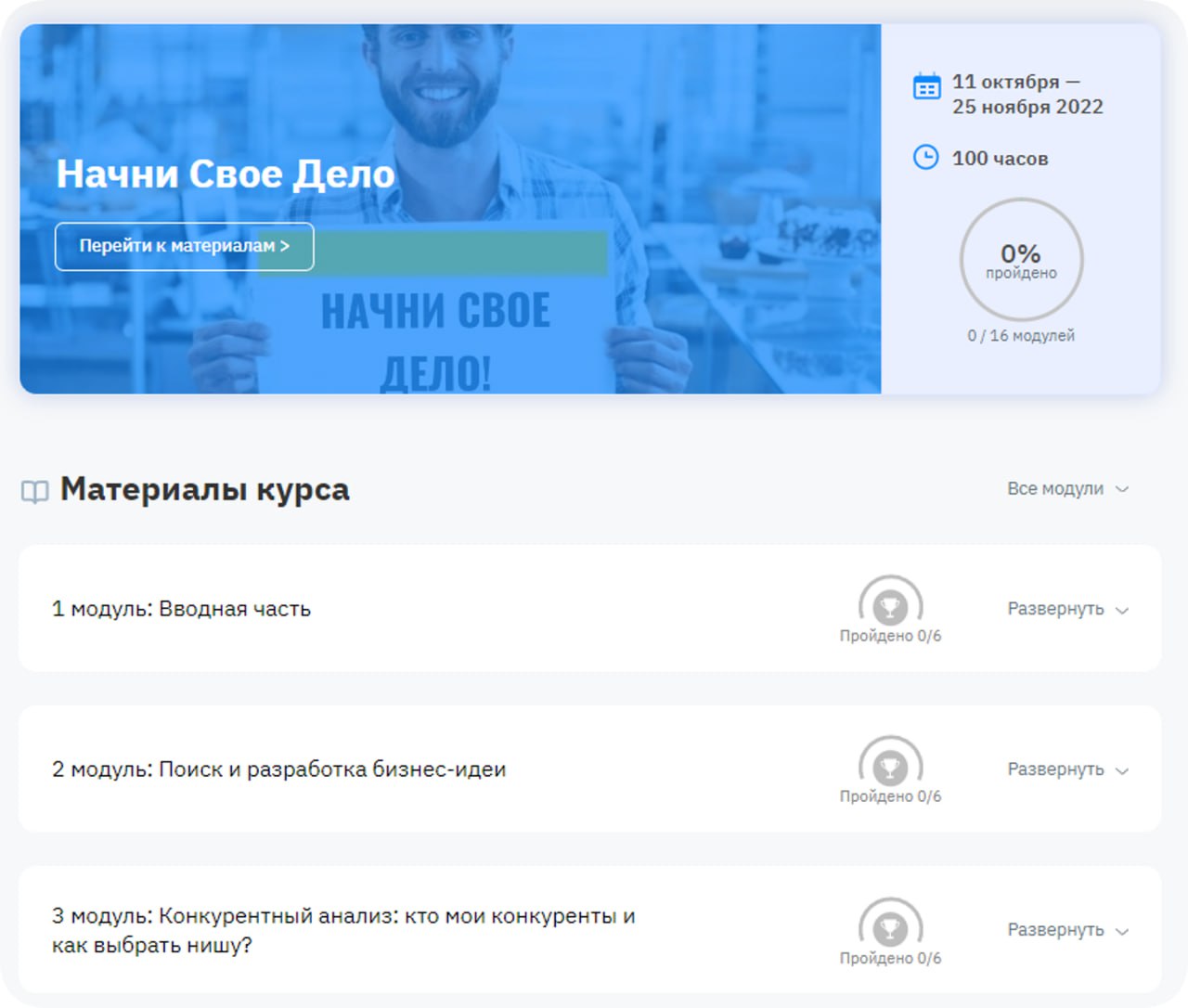
Task: Expand module 2 via Развернуть
Action: click(1068, 769)
